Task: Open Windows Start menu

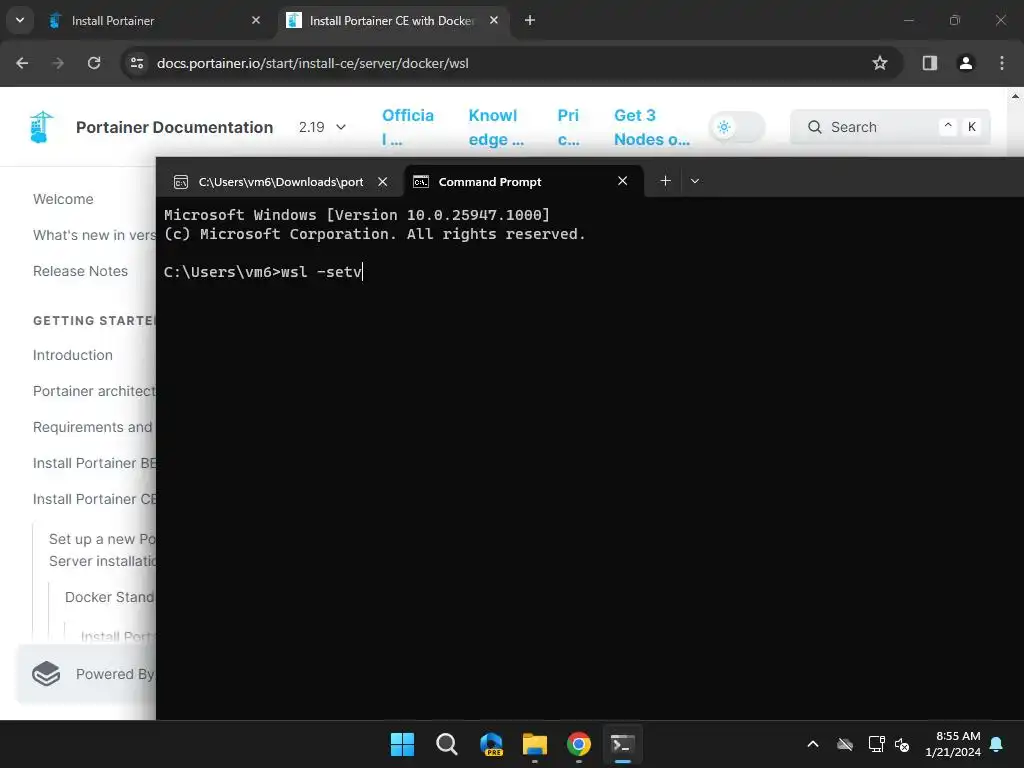Action: (402, 744)
